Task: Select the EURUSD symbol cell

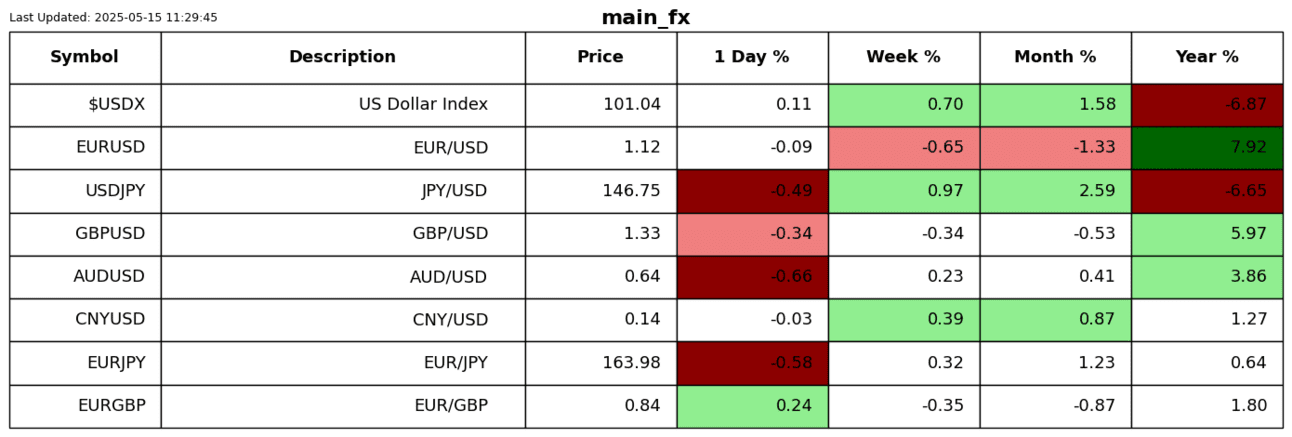Action: (x=85, y=148)
